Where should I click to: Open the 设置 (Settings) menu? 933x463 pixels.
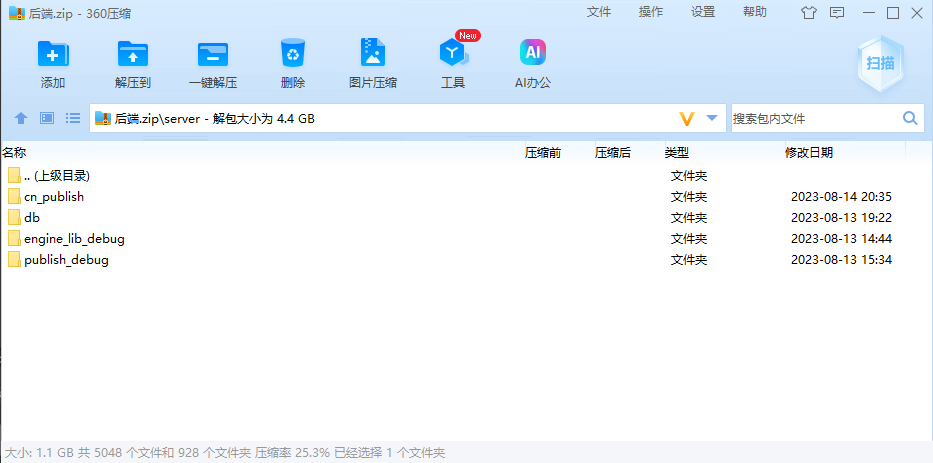click(703, 12)
